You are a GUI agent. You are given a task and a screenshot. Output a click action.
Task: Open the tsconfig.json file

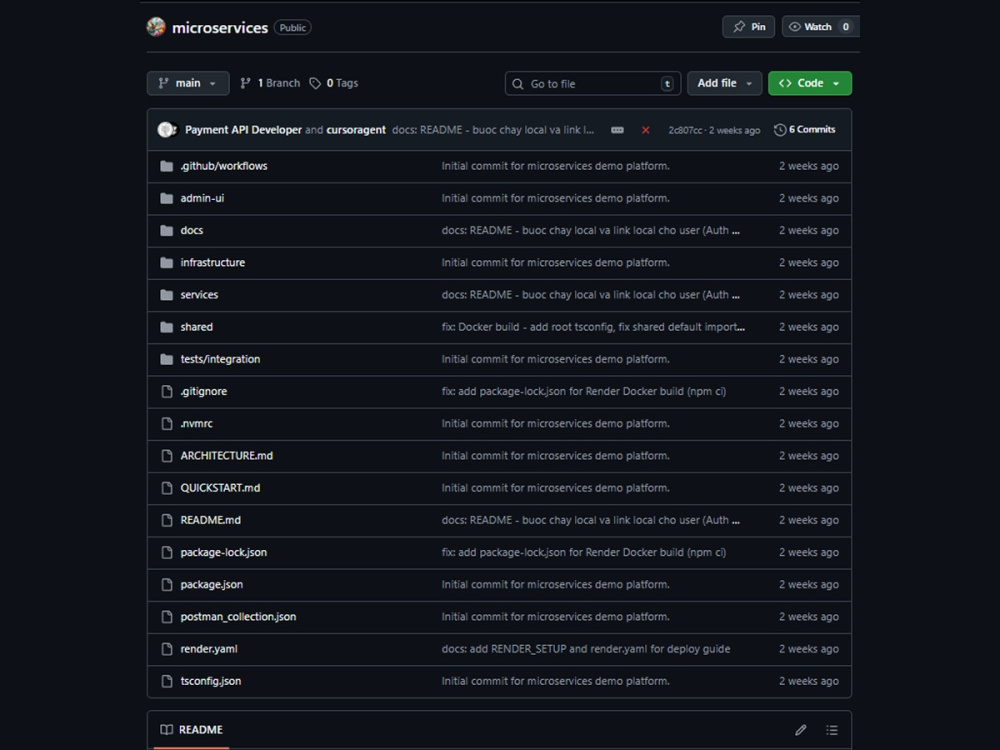click(210, 681)
